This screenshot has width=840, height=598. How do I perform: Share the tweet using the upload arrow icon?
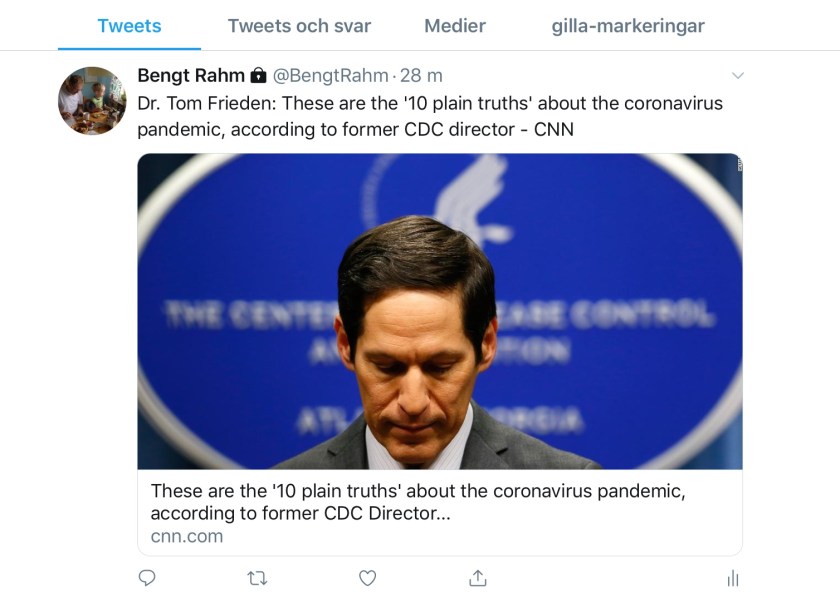478,578
